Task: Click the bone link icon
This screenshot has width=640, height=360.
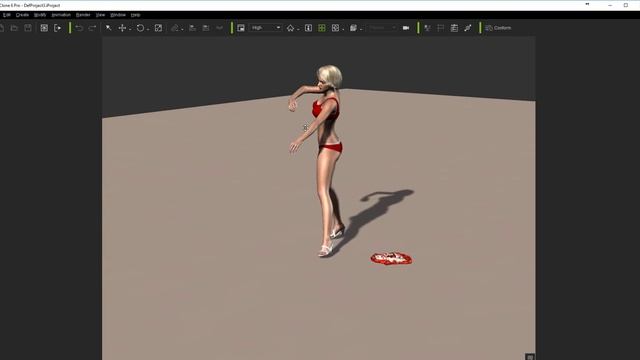Action: pos(468,28)
